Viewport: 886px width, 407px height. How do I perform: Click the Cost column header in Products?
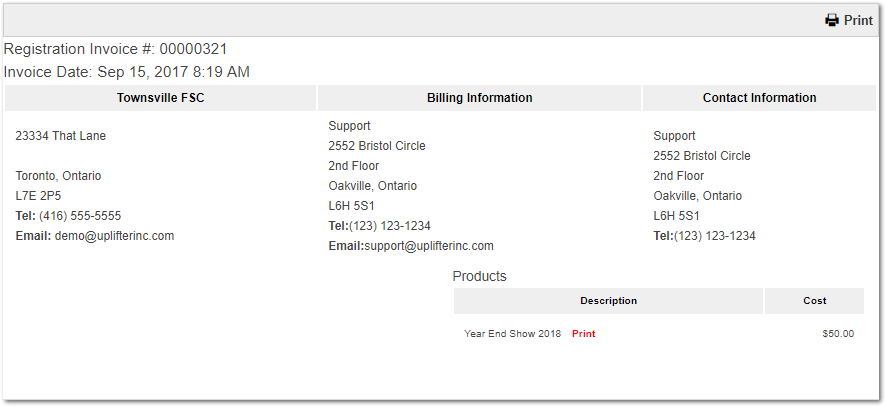(x=814, y=301)
